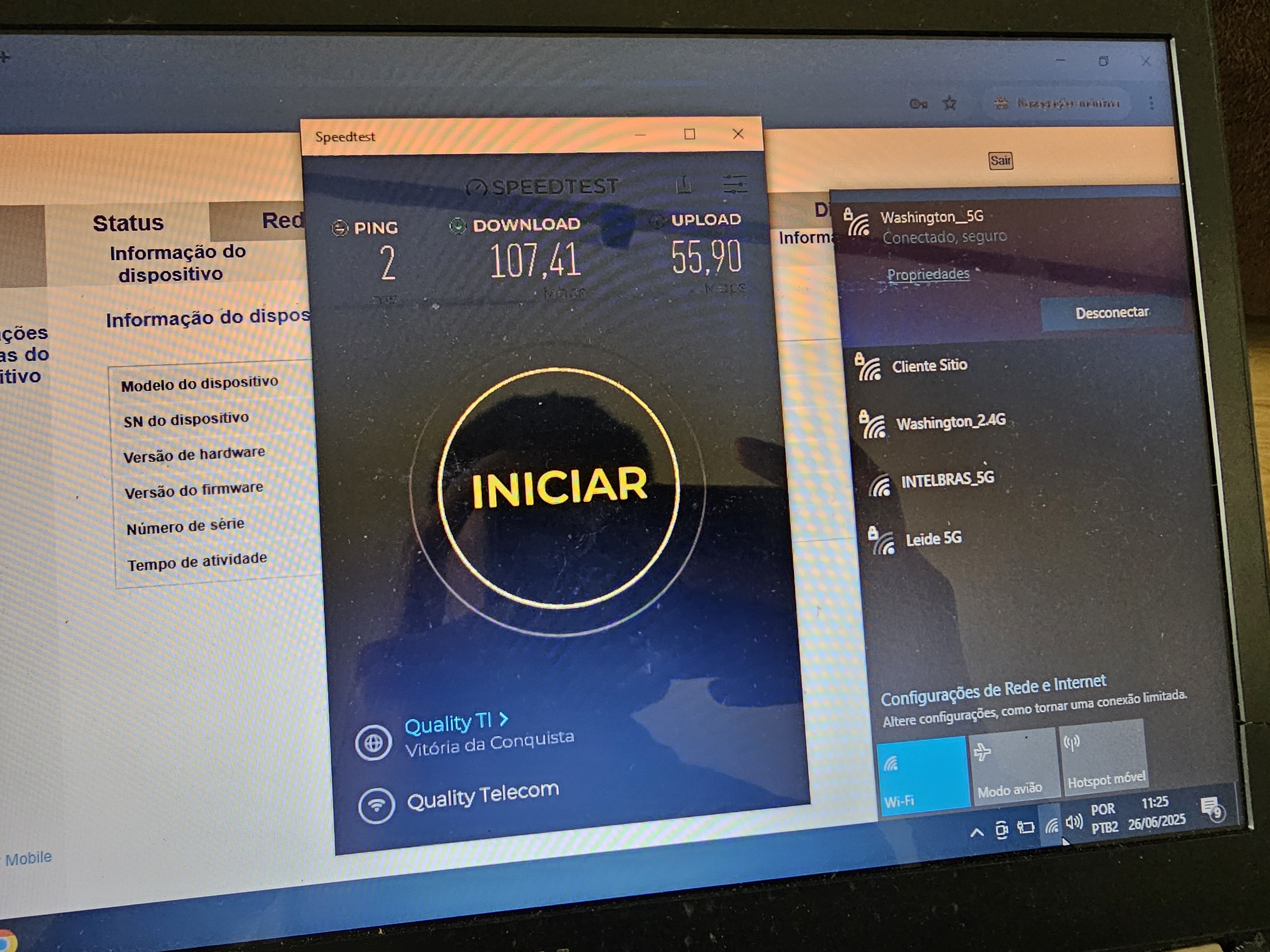Image resolution: width=1270 pixels, height=952 pixels.
Task: Click the Wi-Fi network tray icon
Action: point(1051,826)
